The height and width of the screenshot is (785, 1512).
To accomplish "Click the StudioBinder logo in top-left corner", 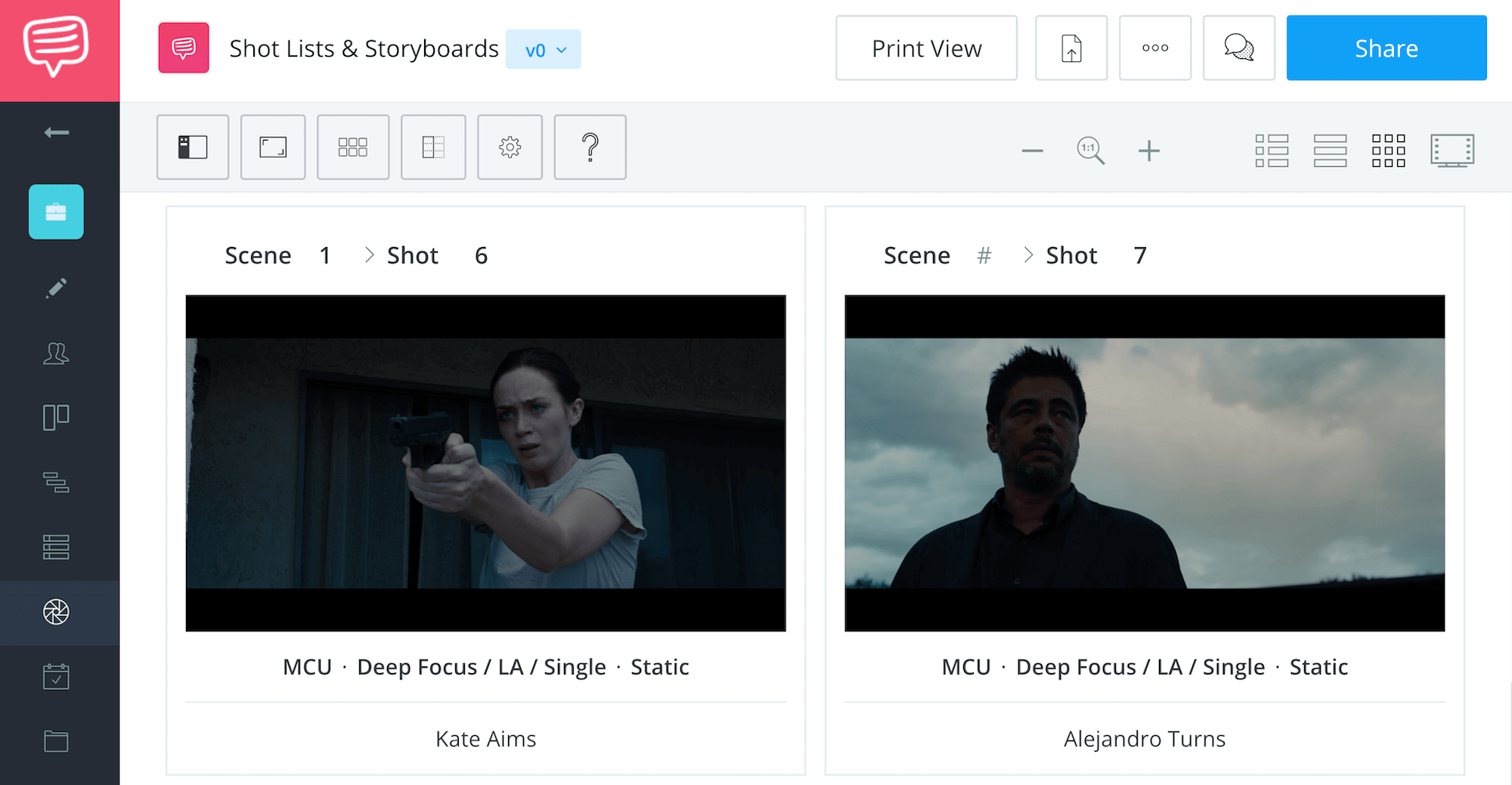I will pos(56,47).
